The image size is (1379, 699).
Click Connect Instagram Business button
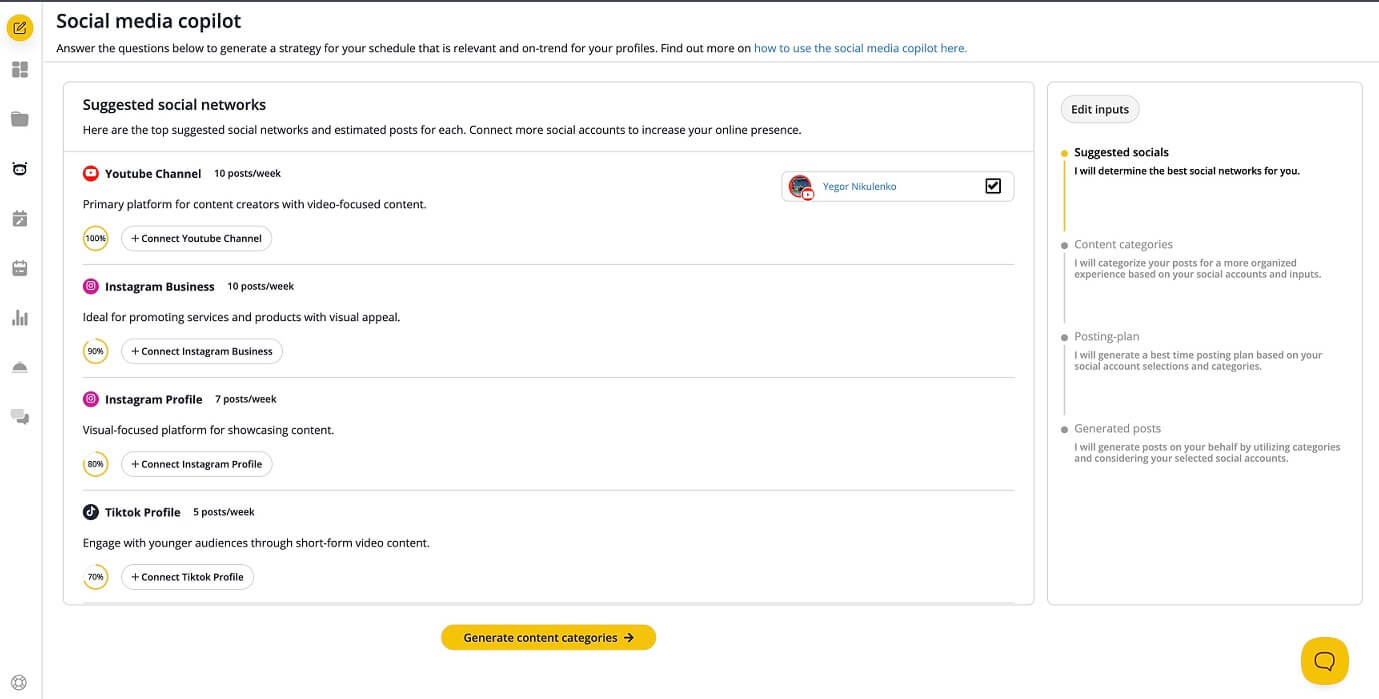(202, 352)
